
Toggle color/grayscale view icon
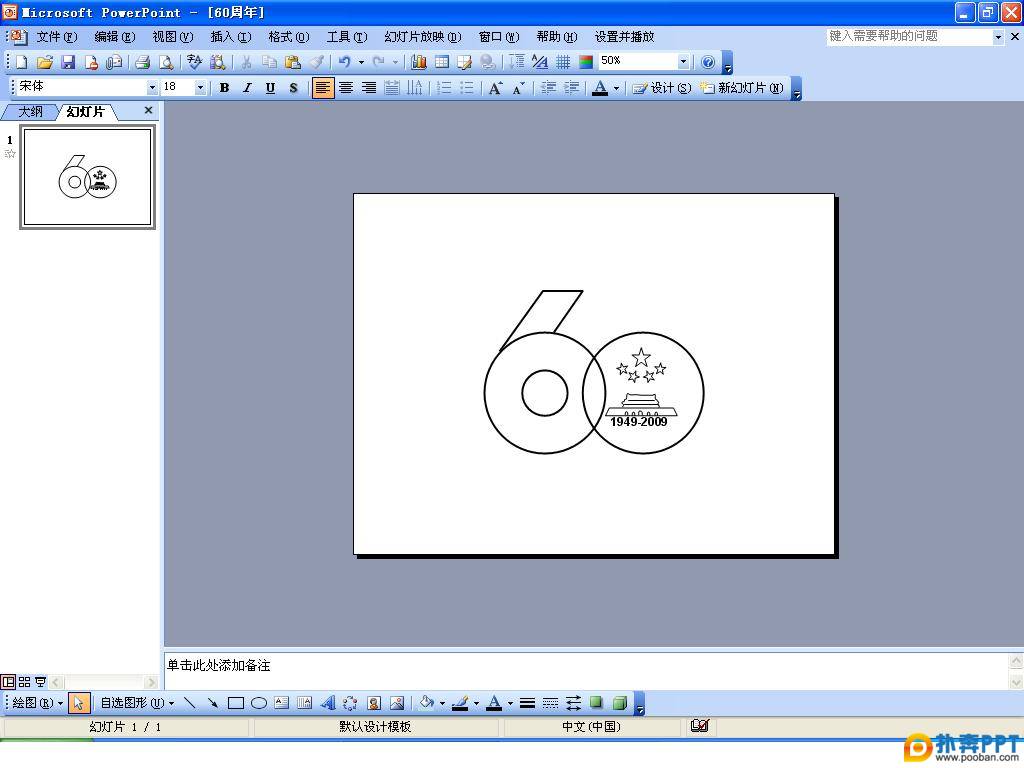click(586, 62)
